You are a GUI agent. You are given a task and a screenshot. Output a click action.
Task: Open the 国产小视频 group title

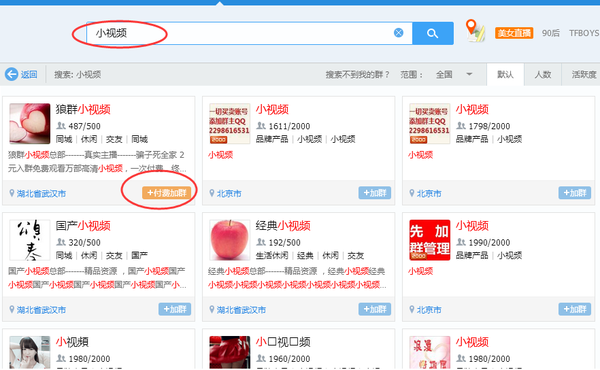click(x=83, y=226)
